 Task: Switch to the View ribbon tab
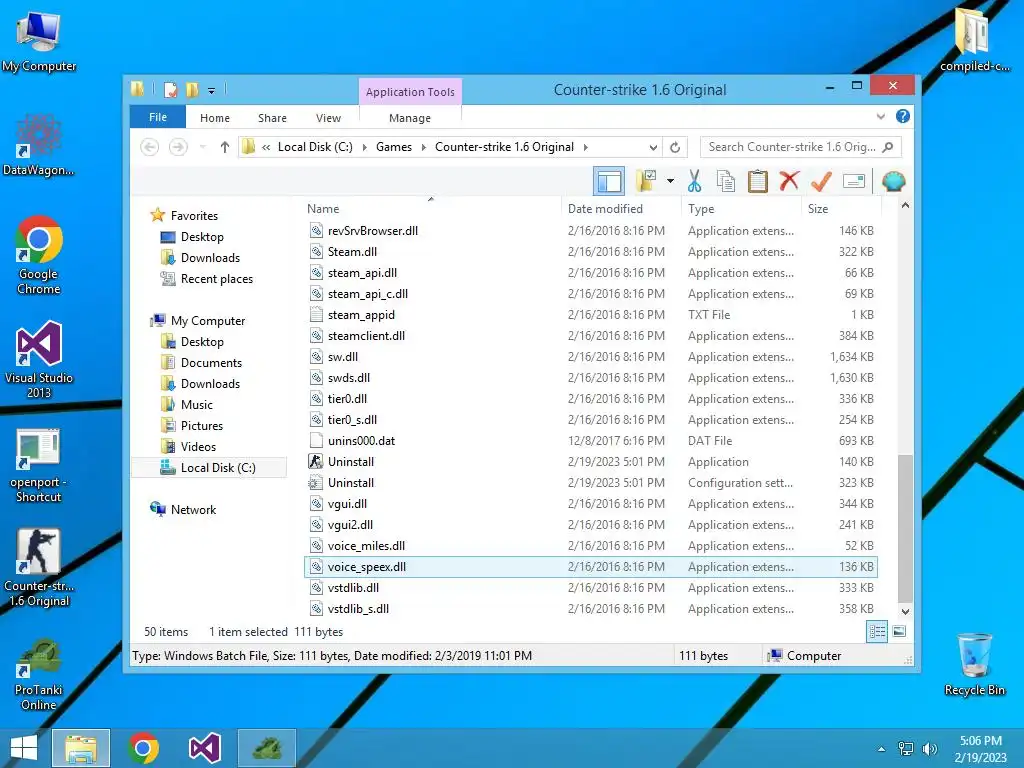[x=328, y=118]
